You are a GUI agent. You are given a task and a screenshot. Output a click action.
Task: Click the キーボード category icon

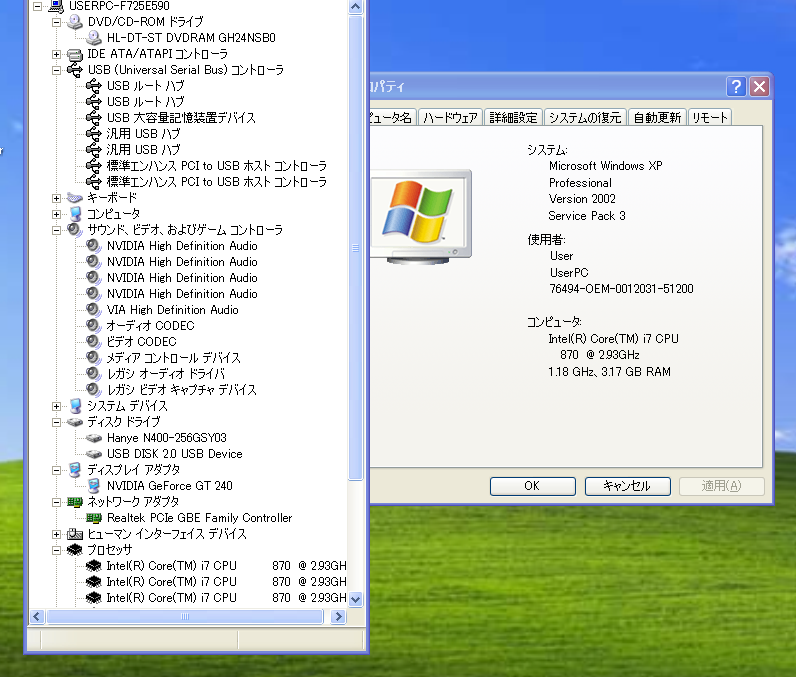pyautogui.click(x=75, y=198)
